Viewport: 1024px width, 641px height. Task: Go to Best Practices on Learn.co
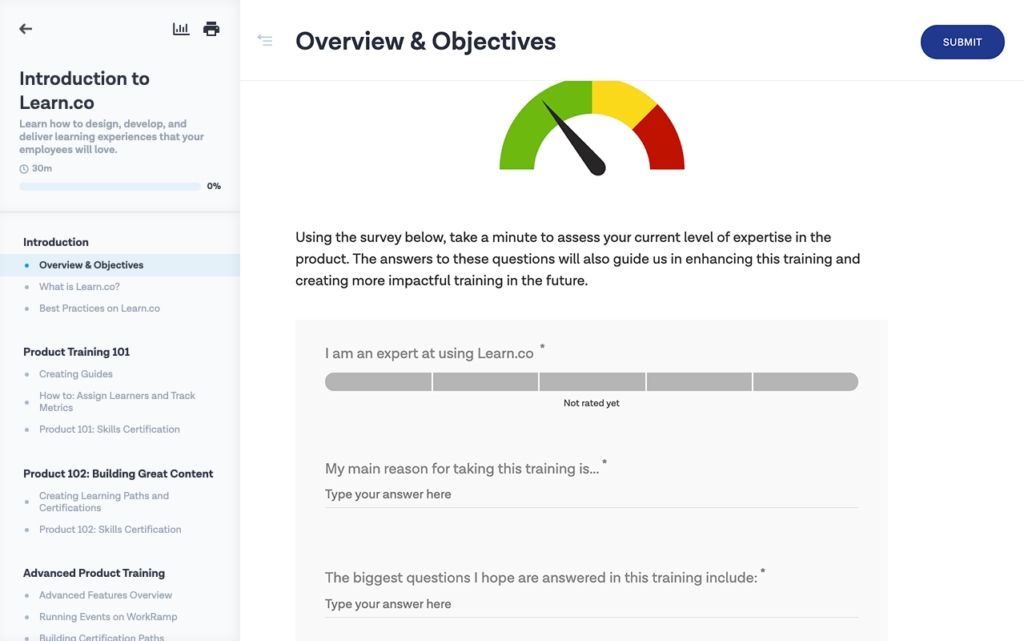pyautogui.click(x=99, y=308)
